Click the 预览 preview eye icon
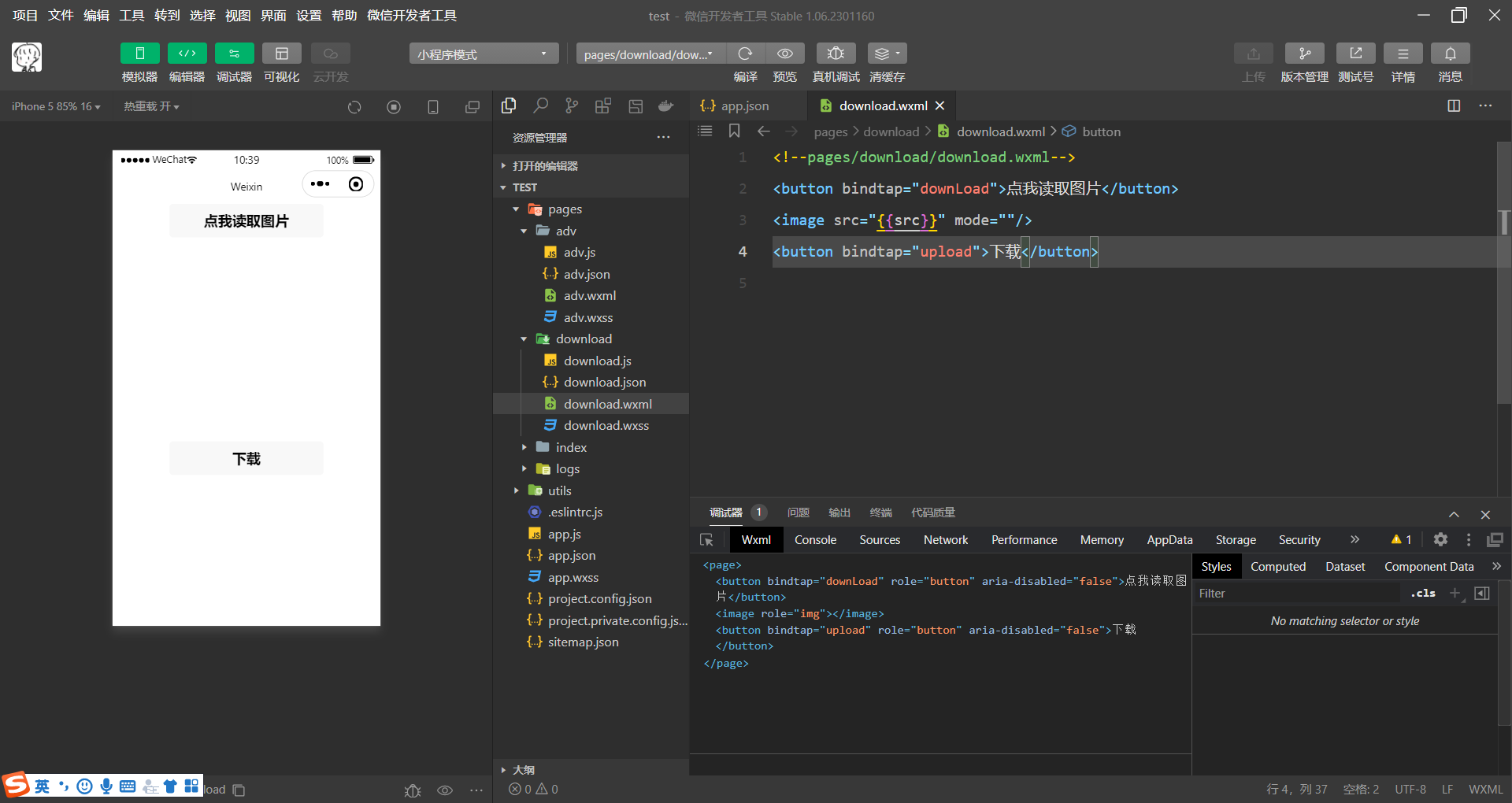 784,53
